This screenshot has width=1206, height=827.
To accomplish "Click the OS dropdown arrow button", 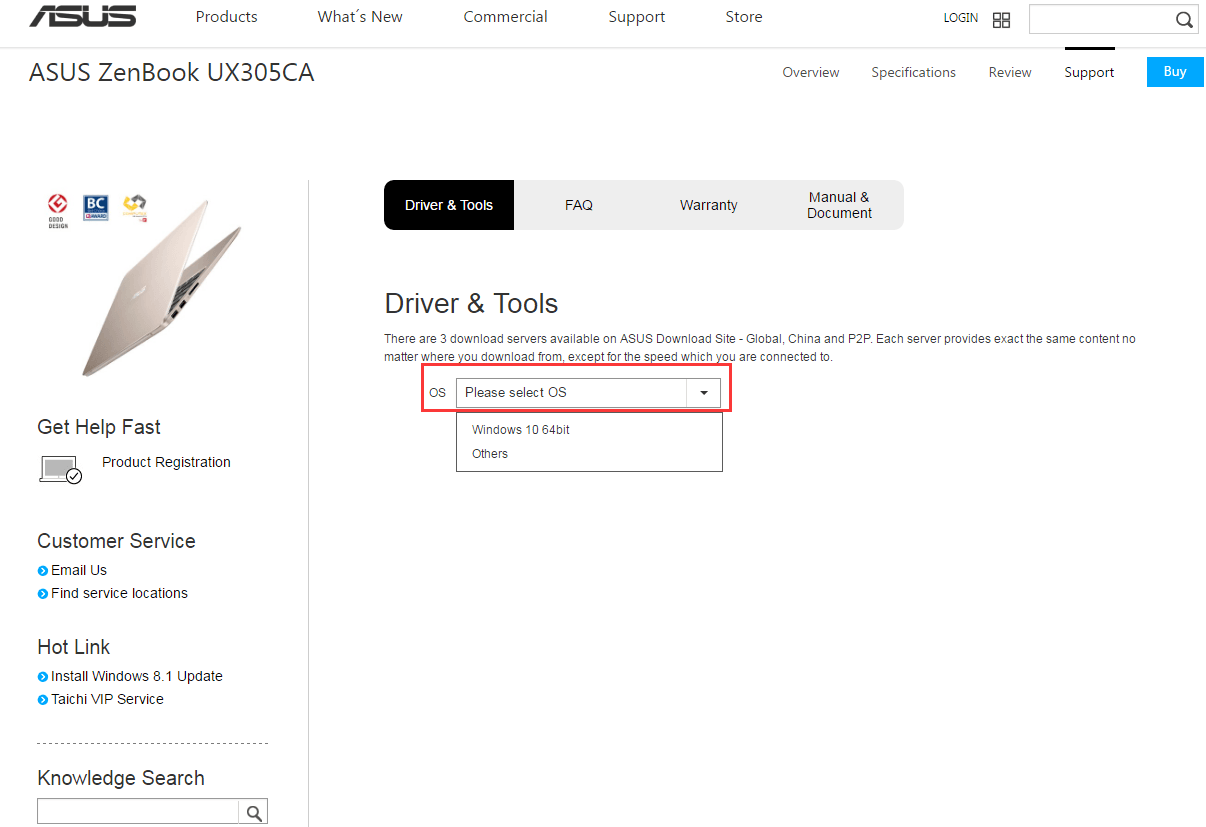I will coord(704,393).
